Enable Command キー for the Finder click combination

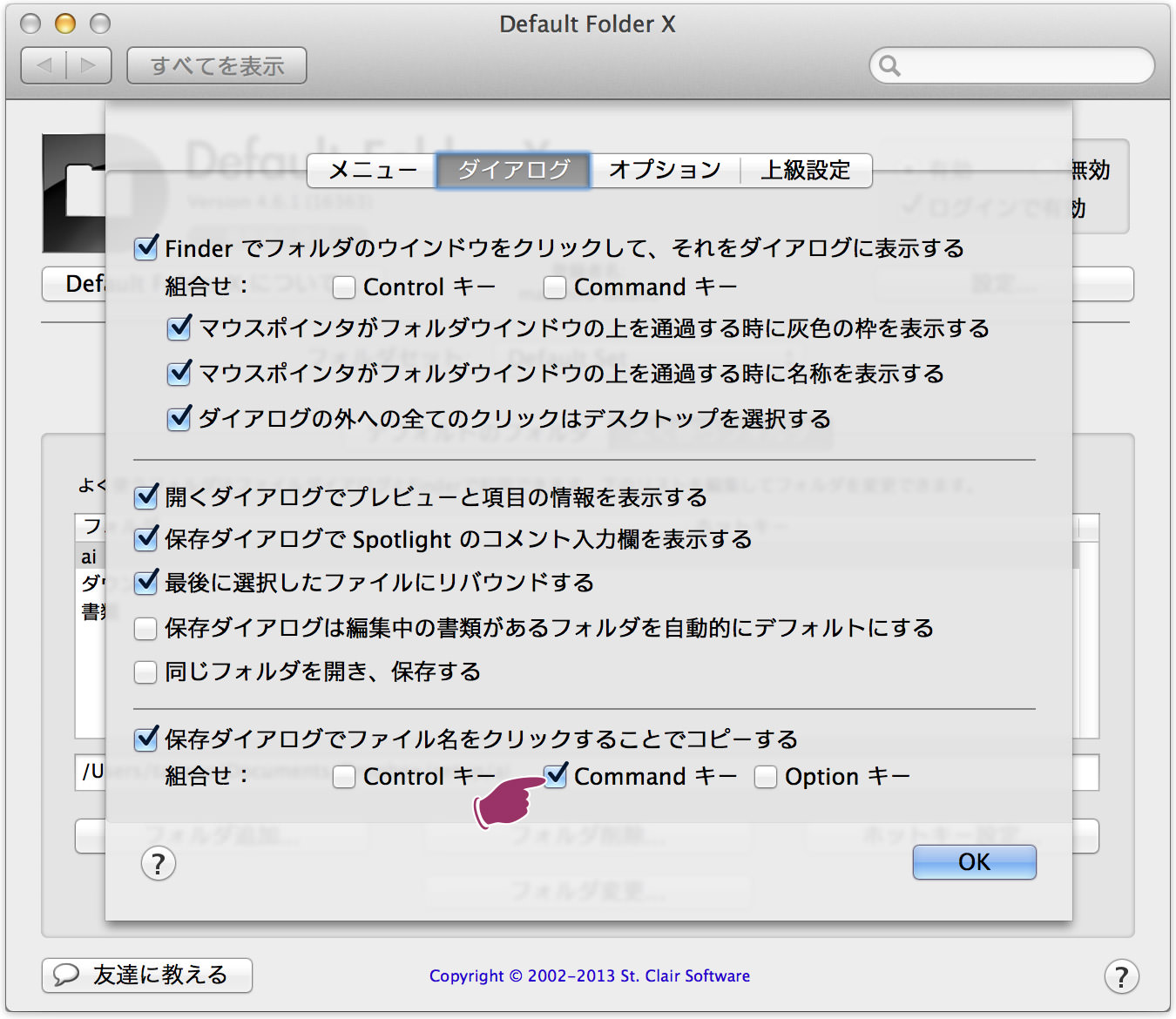555,287
